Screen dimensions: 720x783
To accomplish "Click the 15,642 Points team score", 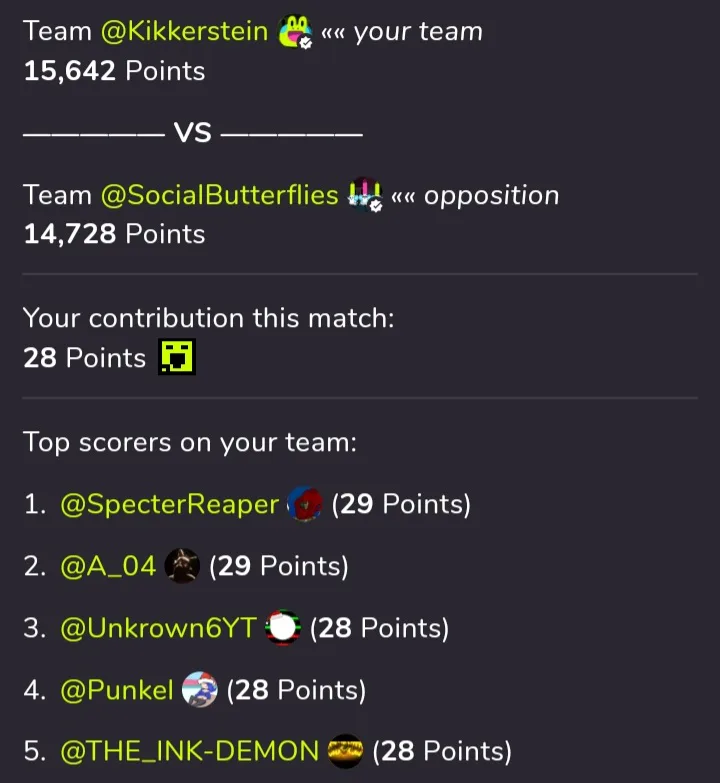I will point(114,71).
